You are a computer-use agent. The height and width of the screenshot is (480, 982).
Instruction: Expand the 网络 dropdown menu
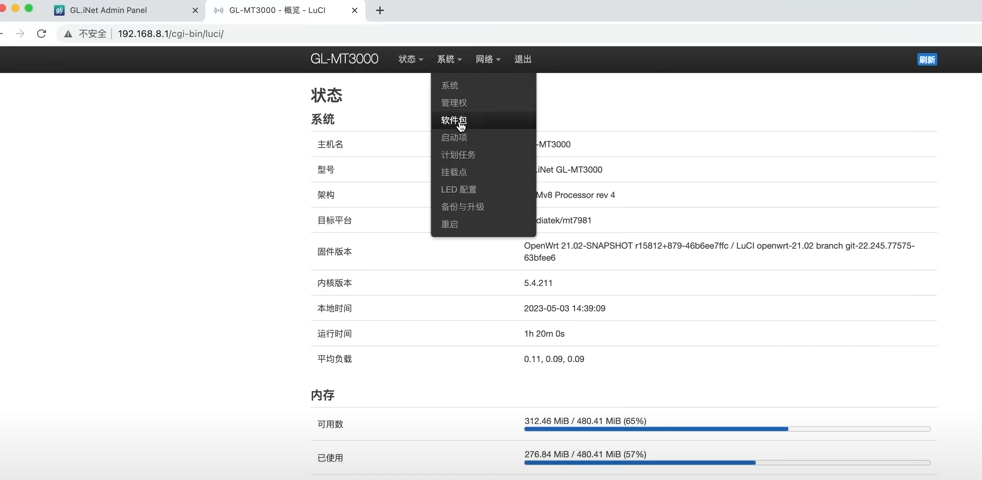(x=488, y=60)
